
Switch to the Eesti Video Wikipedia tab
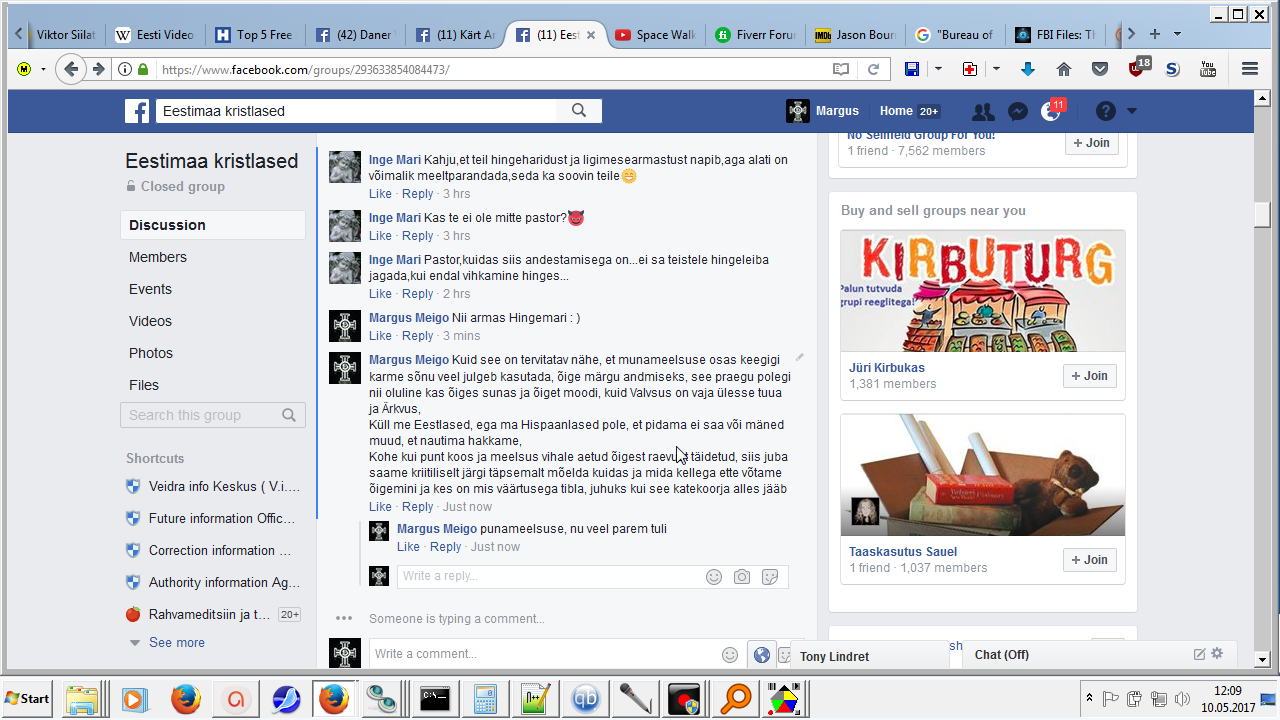coord(154,34)
